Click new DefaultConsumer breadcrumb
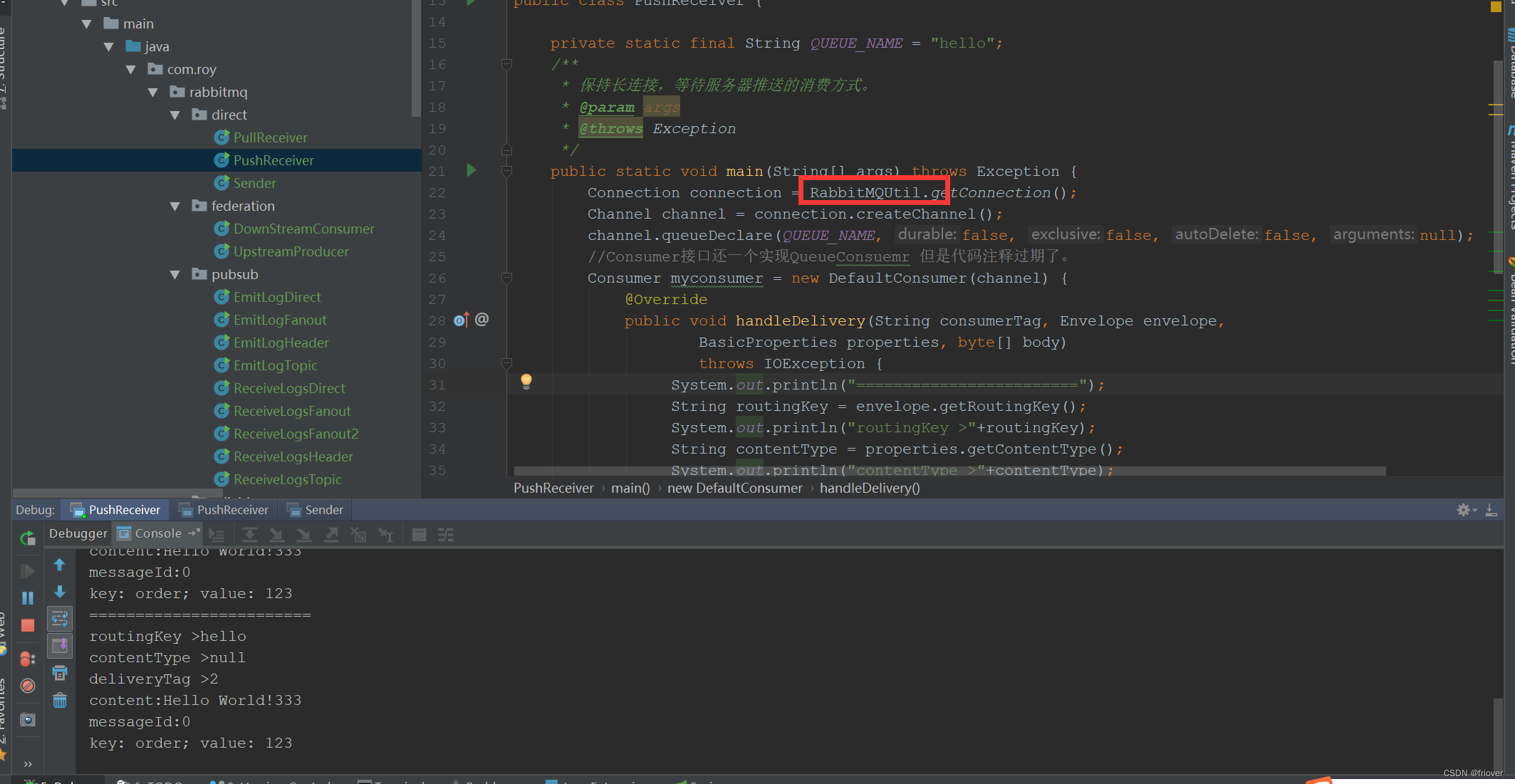This screenshot has width=1515, height=784. click(x=734, y=488)
